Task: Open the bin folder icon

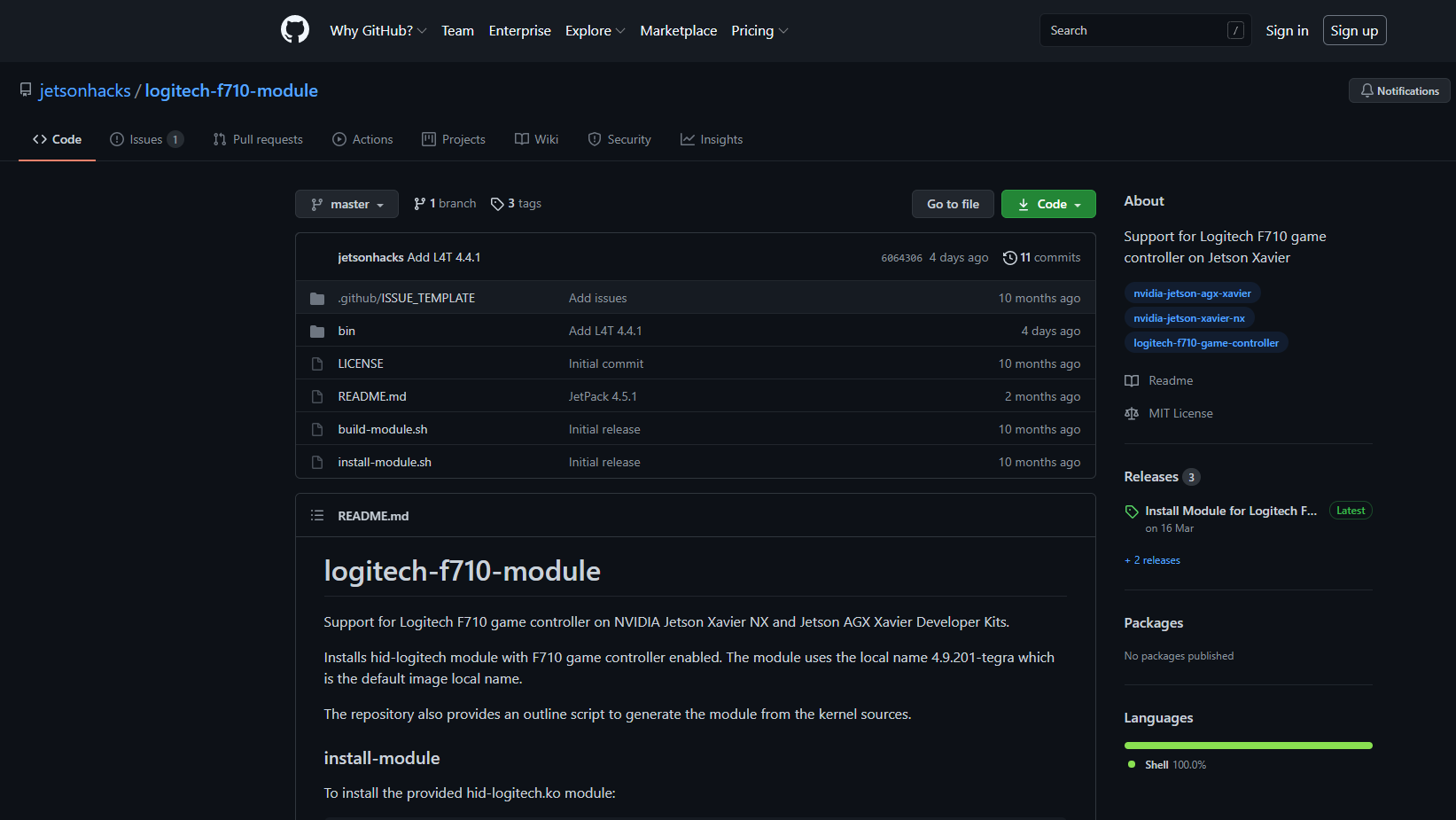Action: pyautogui.click(x=317, y=332)
